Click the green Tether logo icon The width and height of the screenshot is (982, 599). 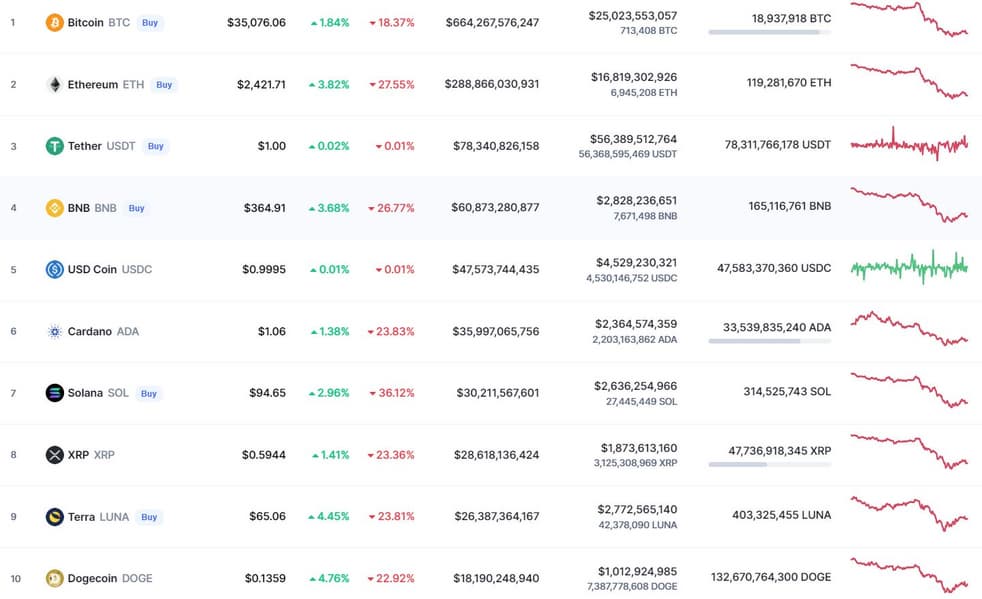coord(54,146)
